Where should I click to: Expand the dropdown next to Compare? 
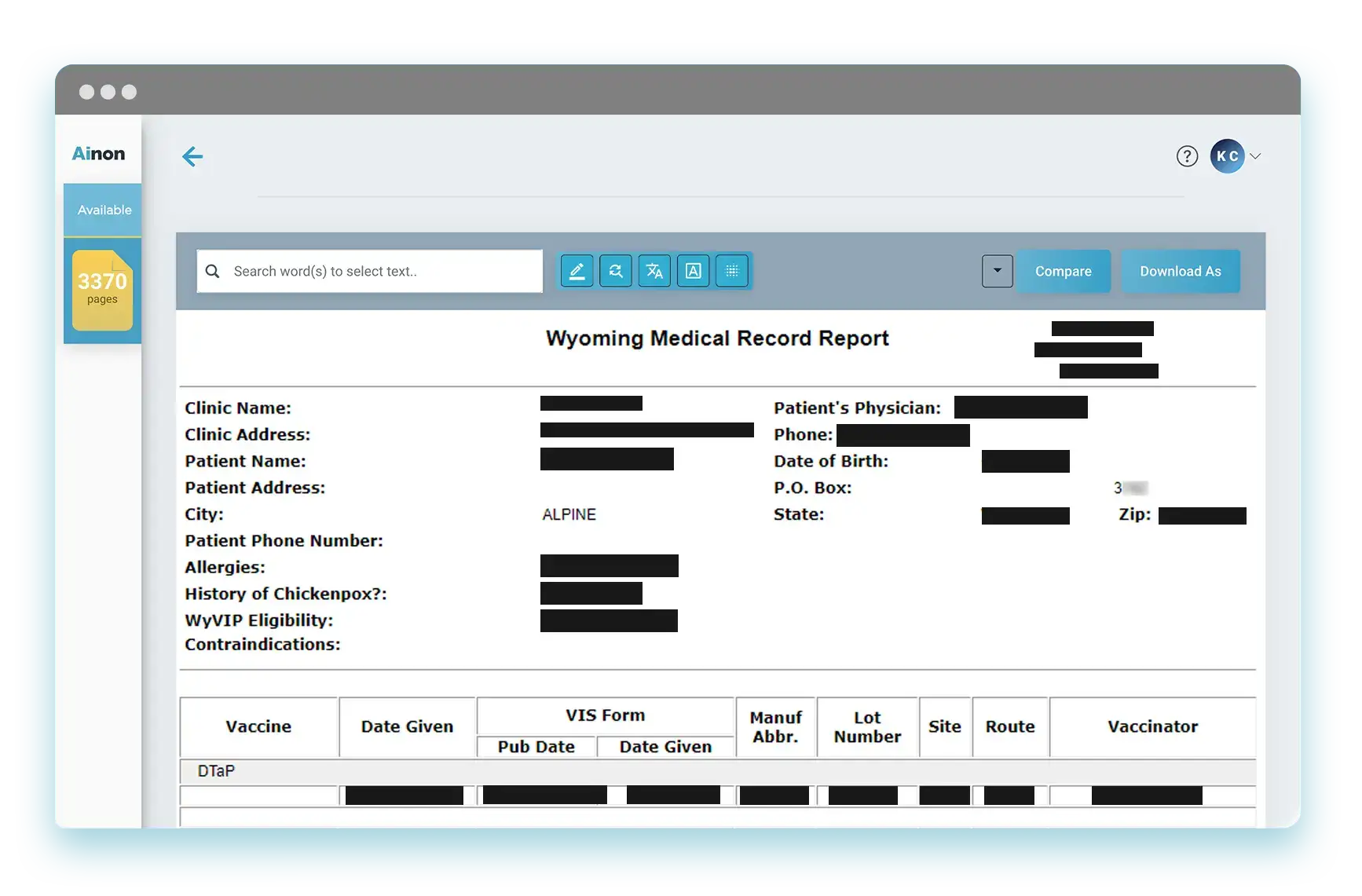pos(997,272)
